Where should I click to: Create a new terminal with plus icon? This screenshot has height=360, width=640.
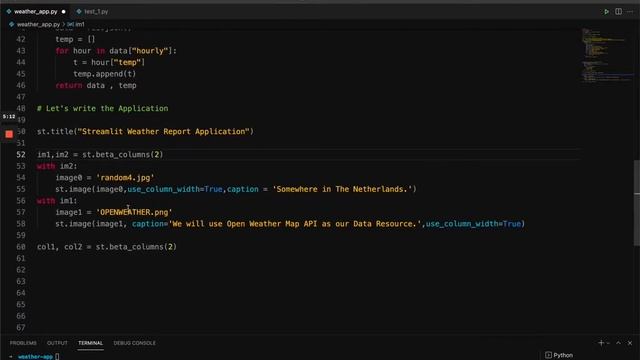click(x=601, y=343)
